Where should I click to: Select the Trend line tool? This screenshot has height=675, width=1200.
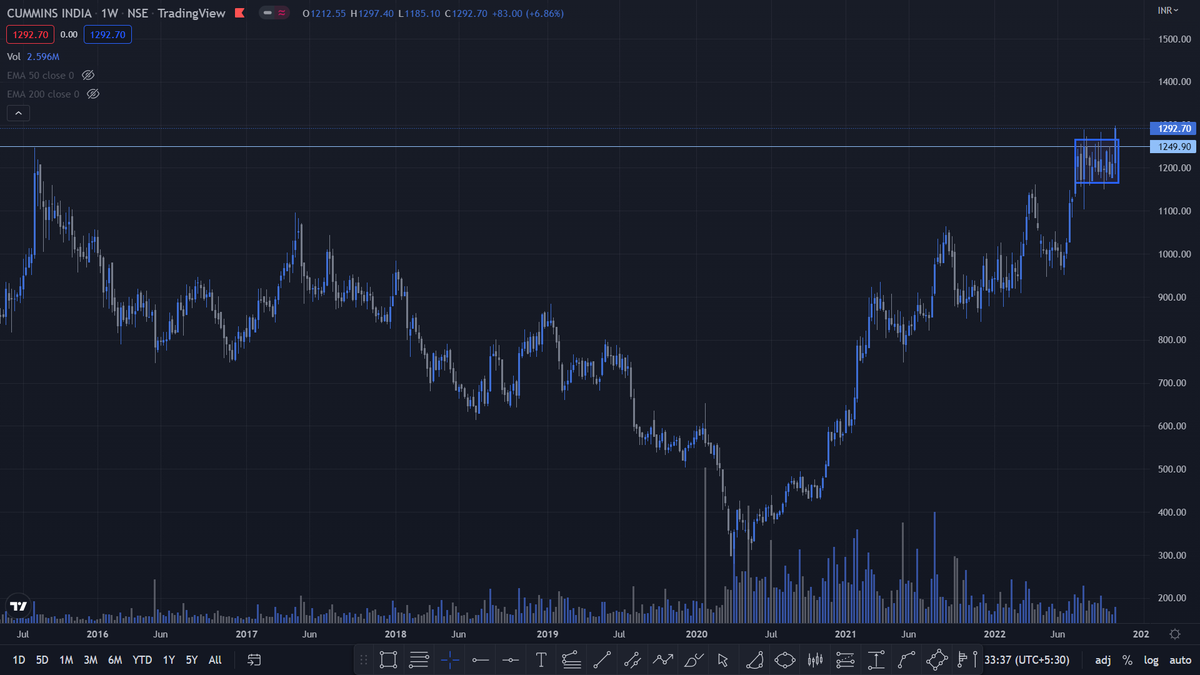602,660
